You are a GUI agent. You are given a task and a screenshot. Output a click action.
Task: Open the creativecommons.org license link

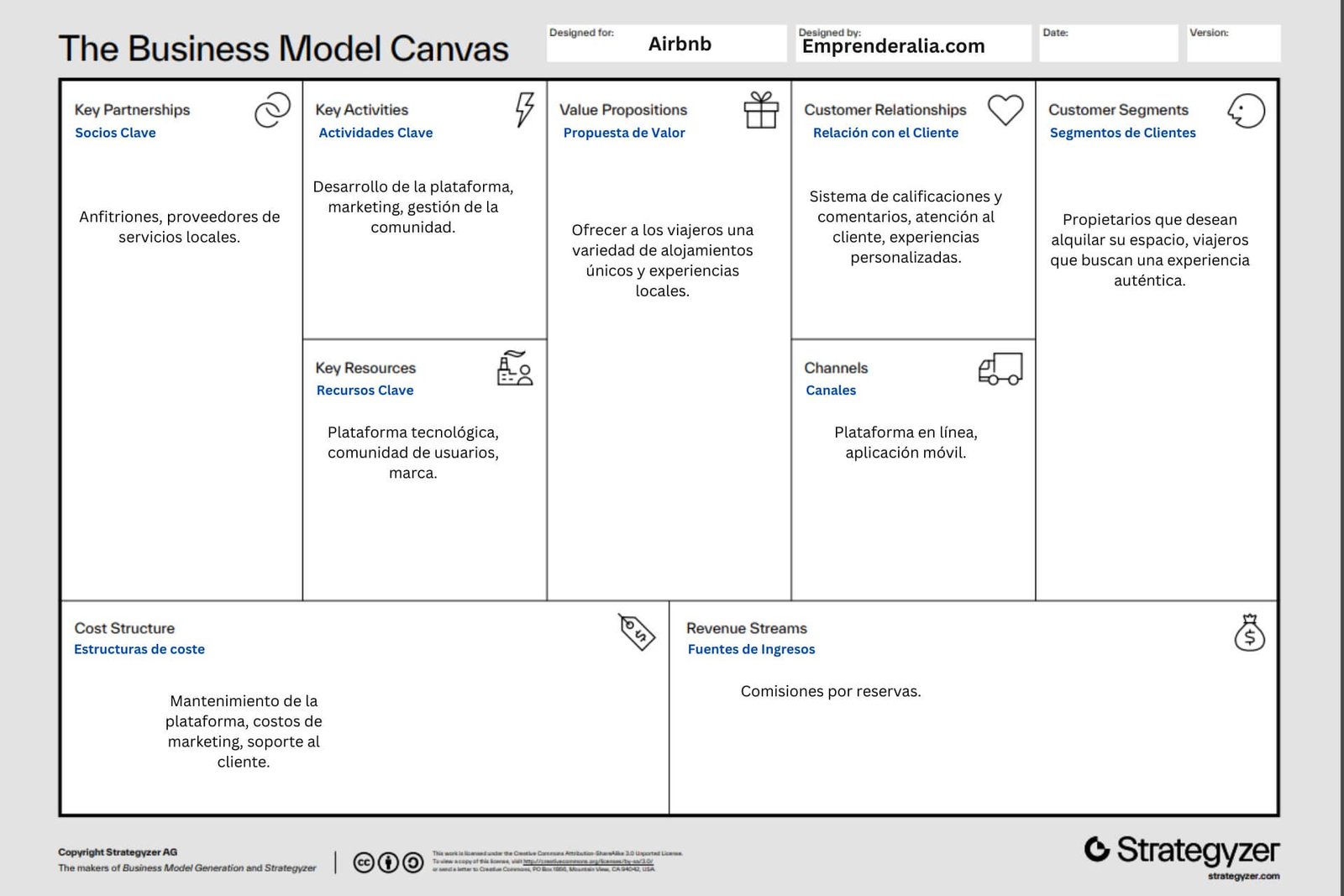tap(588, 862)
